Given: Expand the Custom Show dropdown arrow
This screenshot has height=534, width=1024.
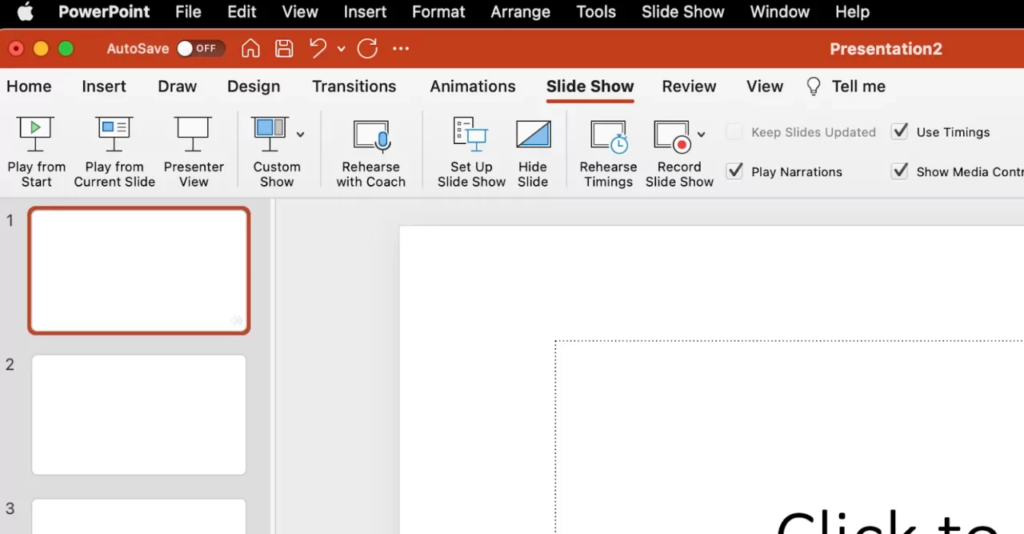Looking at the screenshot, I should click(x=300, y=134).
